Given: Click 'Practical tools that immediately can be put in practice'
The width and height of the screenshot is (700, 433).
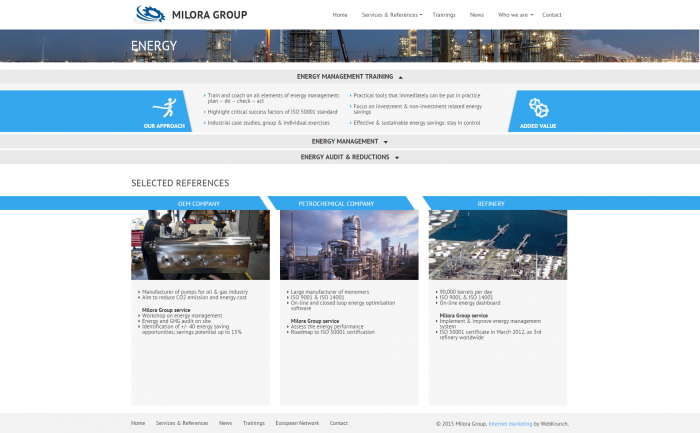Looking at the screenshot, I should click(x=417, y=96).
